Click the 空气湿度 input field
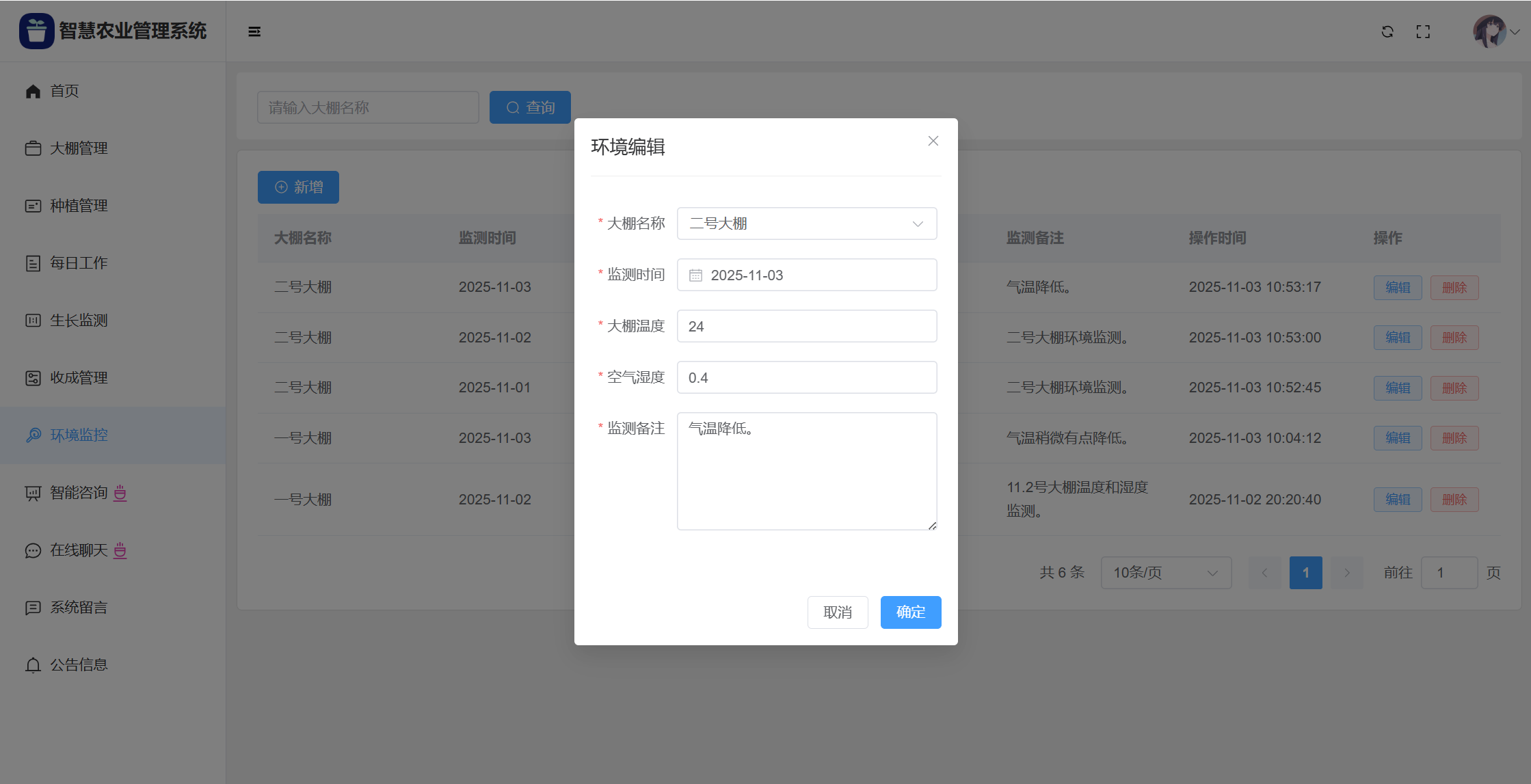 pos(807,378)
